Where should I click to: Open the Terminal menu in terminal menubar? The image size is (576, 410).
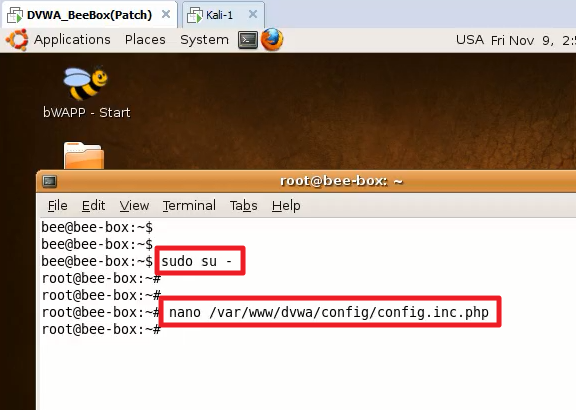coord(189,205)
